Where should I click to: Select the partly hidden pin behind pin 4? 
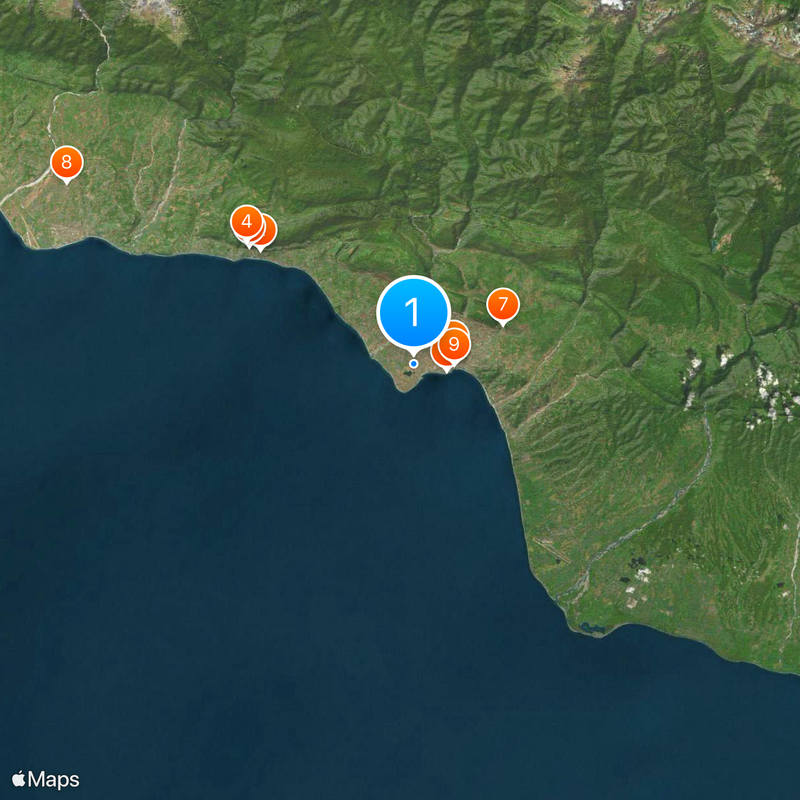pos(269,232)
